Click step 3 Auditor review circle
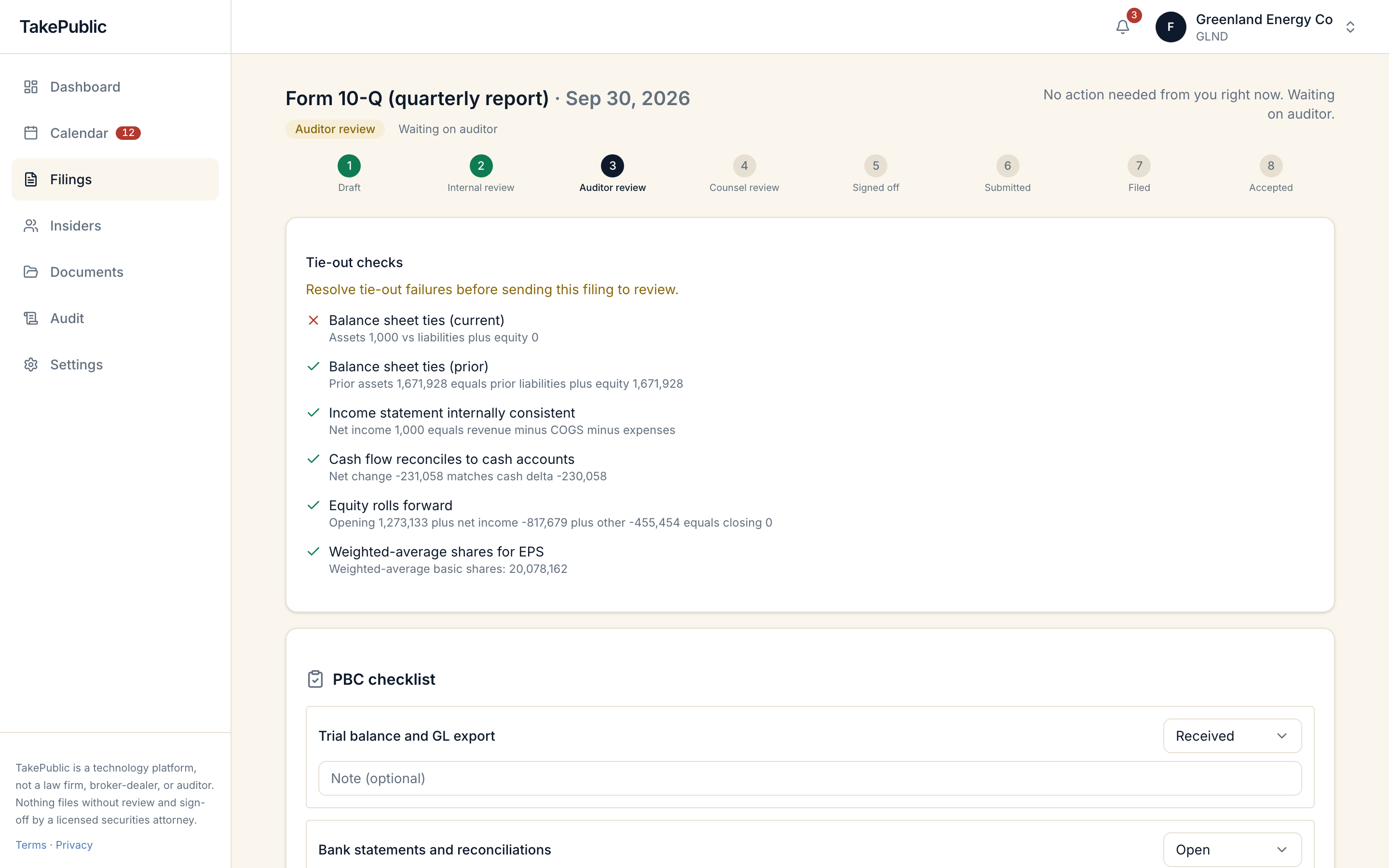This screenshot has height=868, width=1389. click(x=613, y=166)
